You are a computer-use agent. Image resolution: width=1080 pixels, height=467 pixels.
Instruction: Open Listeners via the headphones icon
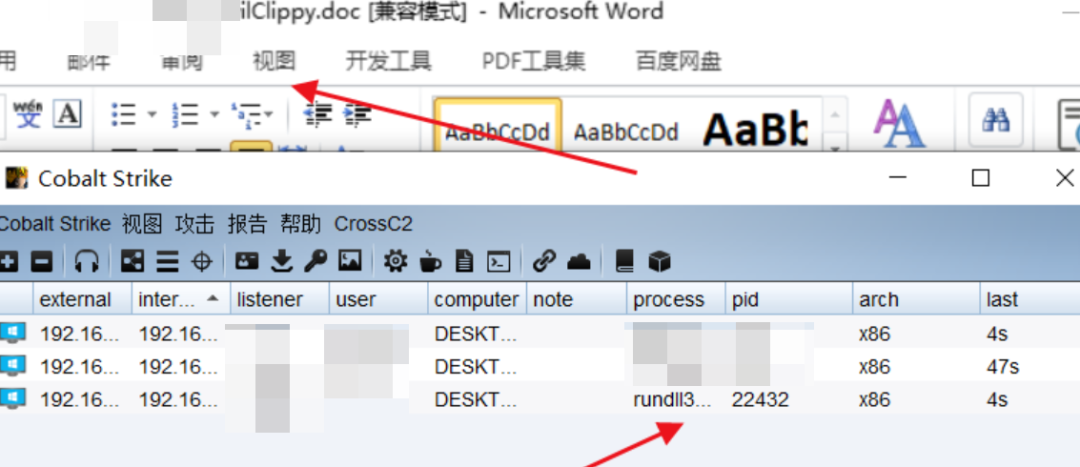click(x=86, y=262)
